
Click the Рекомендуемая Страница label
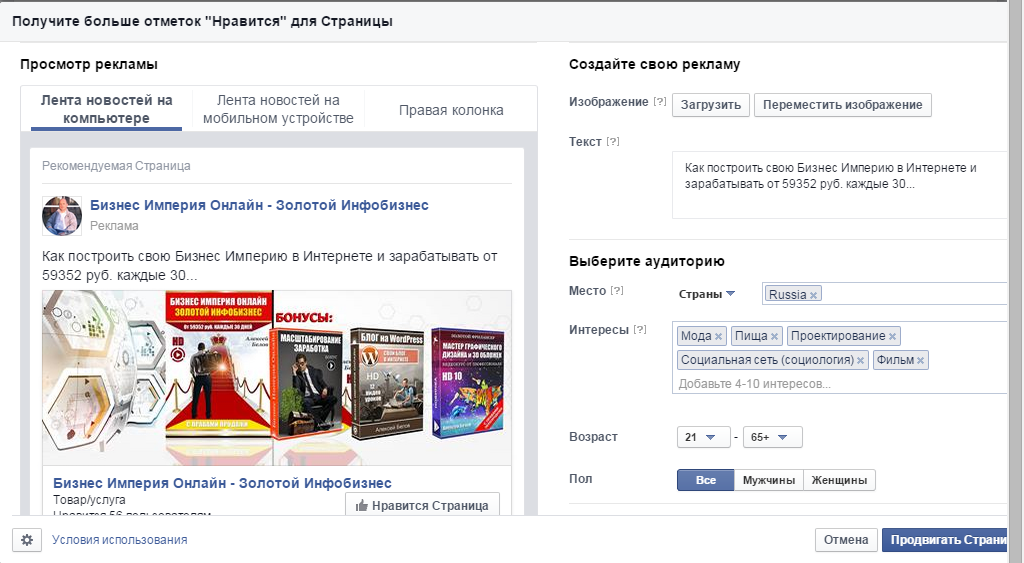coord(116,166)
